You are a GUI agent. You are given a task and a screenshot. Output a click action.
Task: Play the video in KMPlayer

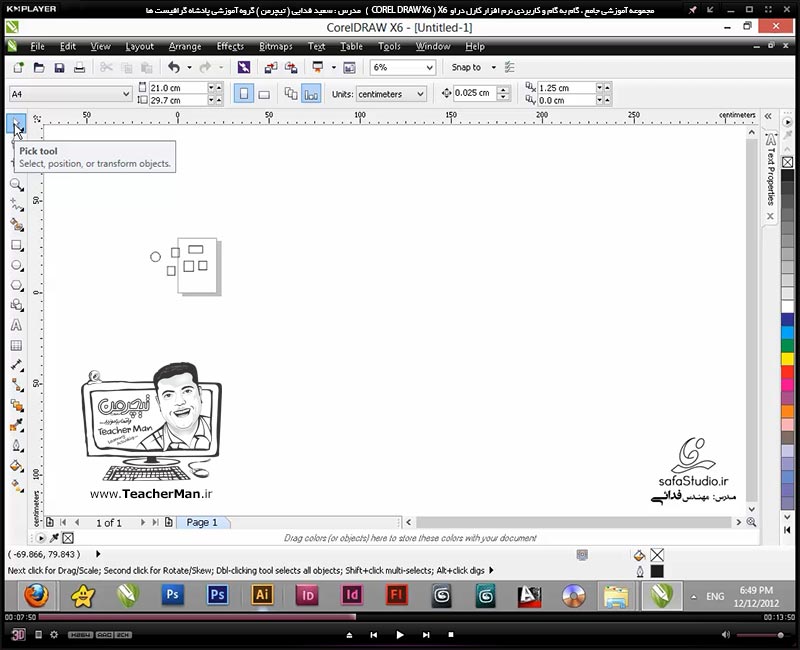(x=399, y=635)
